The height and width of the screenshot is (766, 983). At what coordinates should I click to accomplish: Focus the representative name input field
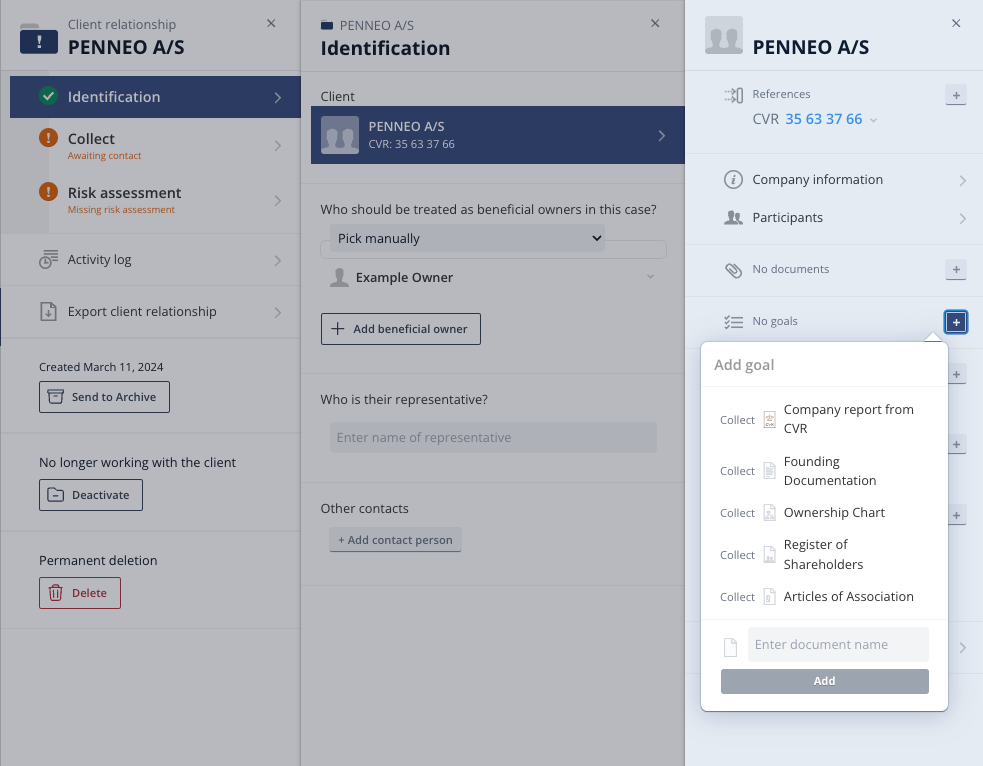[493, 438]
